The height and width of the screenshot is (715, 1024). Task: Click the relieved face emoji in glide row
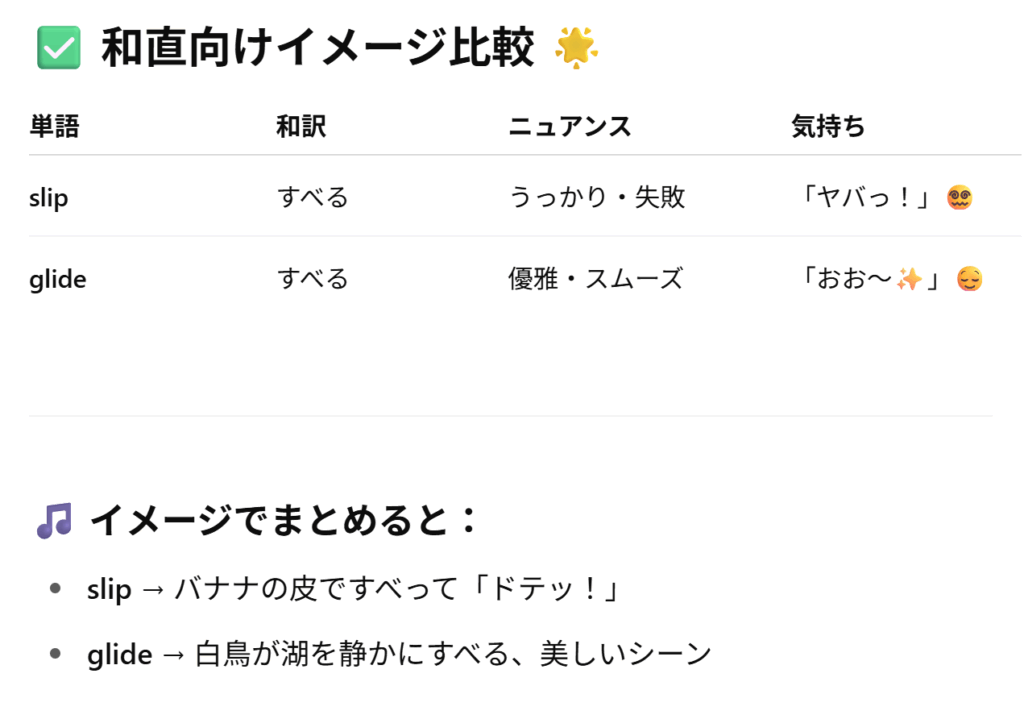[969, 279]
